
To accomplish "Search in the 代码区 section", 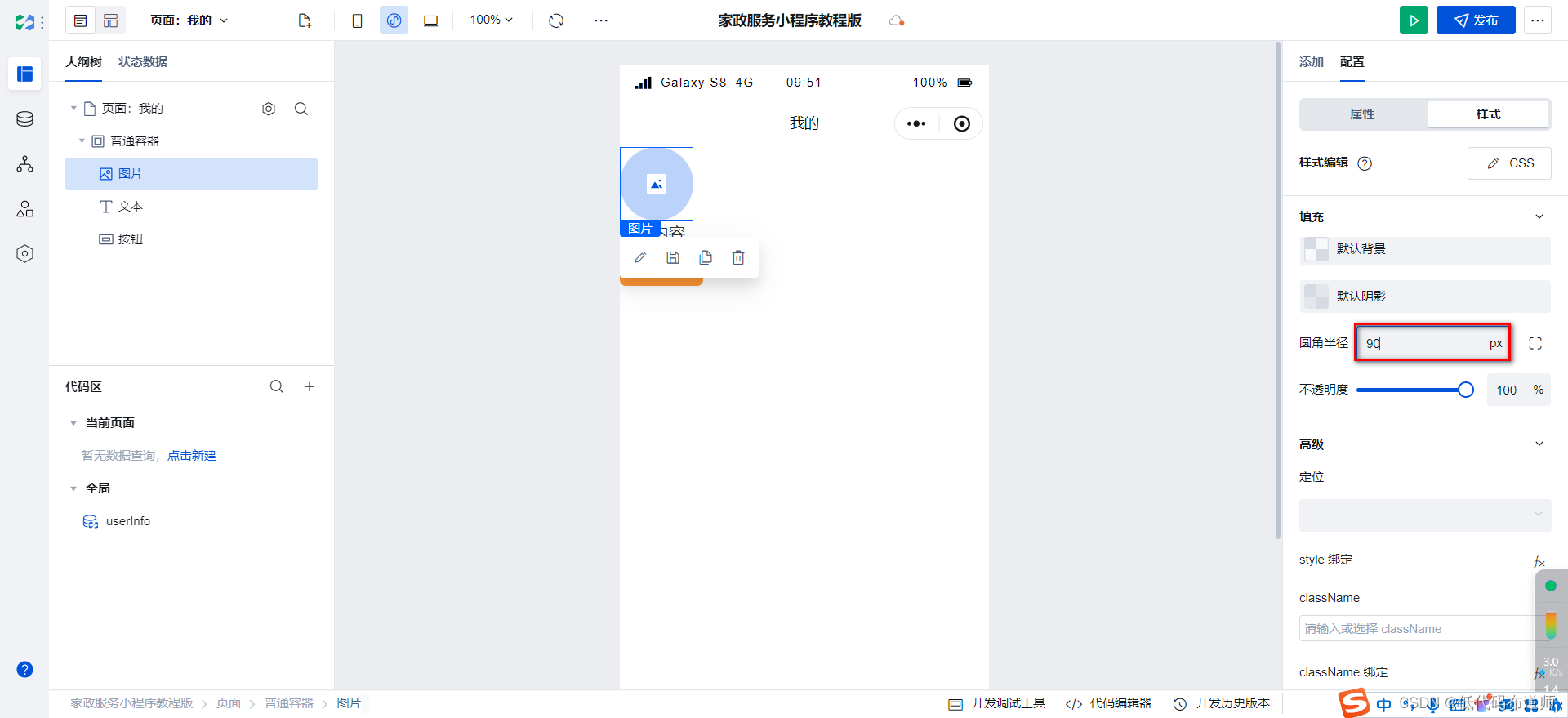I will [277, 386].
